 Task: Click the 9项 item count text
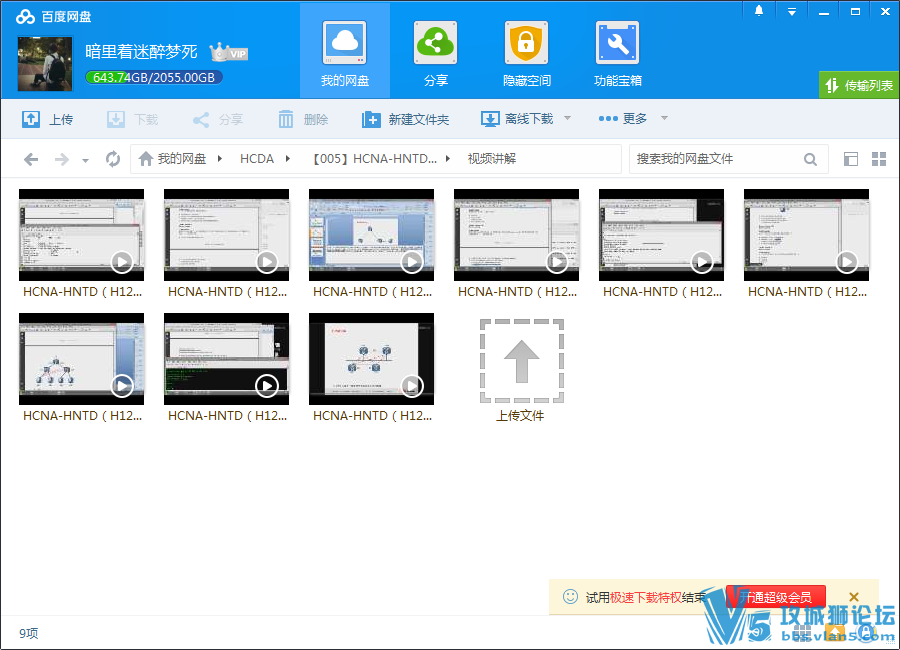click(x=29, y=633)
